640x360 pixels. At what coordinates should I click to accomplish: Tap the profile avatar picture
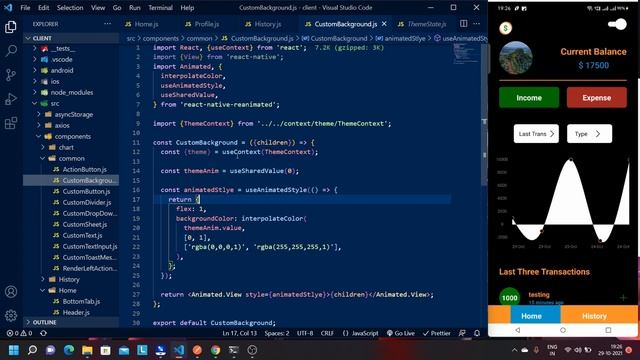[x=516, y=58]
